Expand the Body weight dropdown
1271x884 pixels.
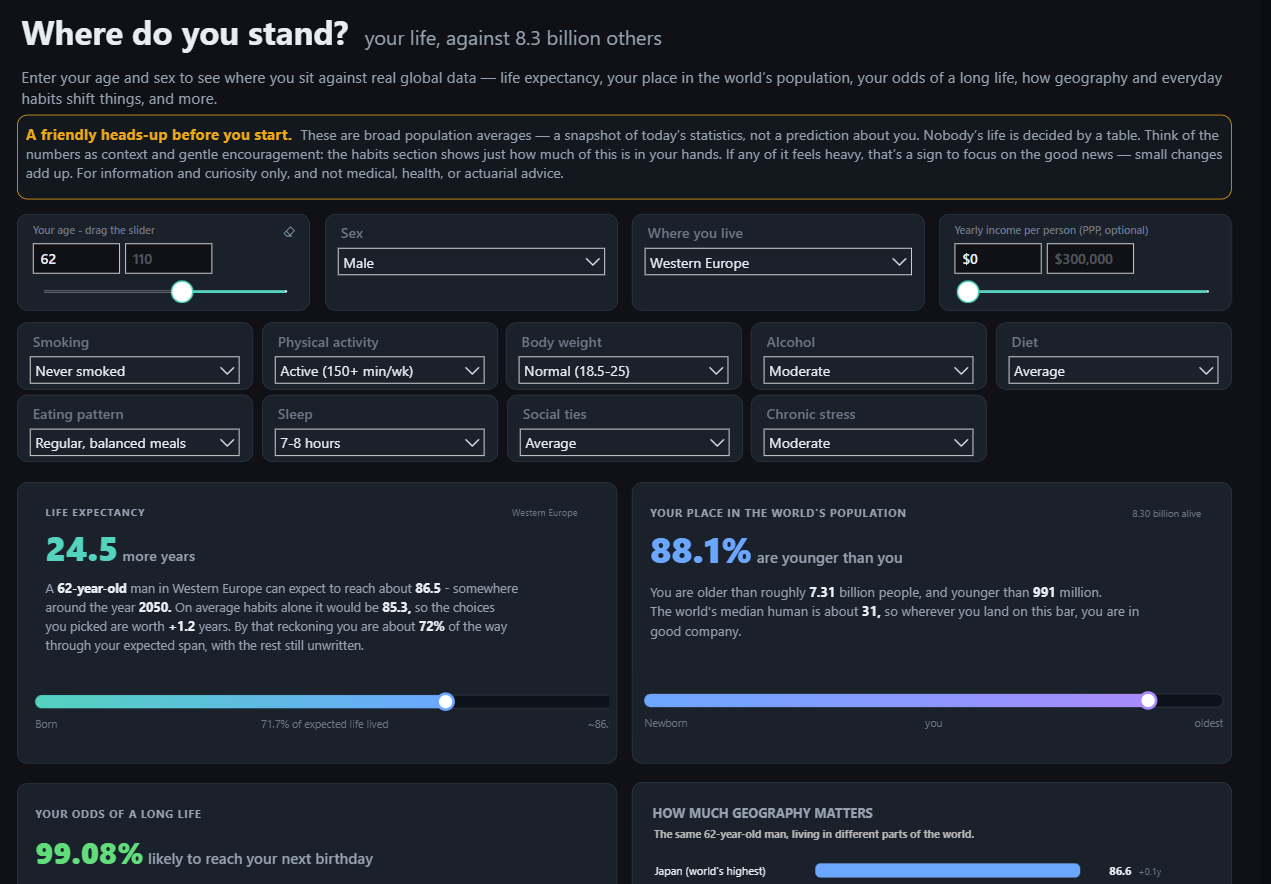(x=624, y=370)
